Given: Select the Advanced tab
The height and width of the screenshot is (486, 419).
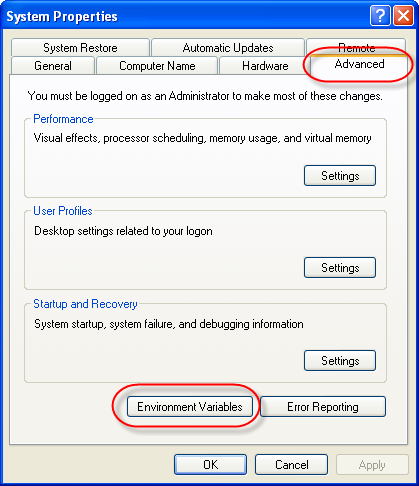Looking at the screenshot, I should [359, 64].
